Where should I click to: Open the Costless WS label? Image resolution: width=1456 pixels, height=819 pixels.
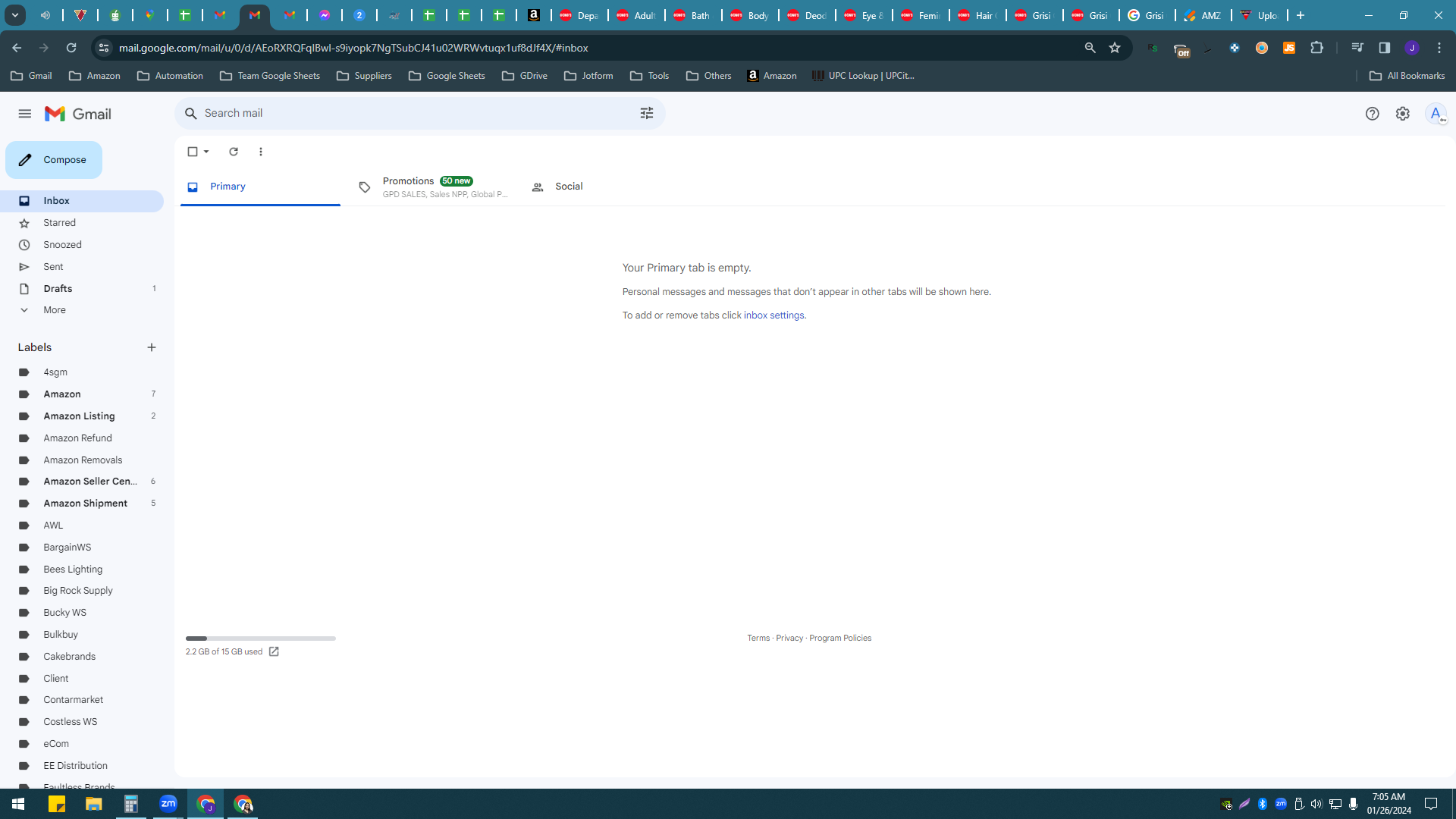tap(82, 722)
